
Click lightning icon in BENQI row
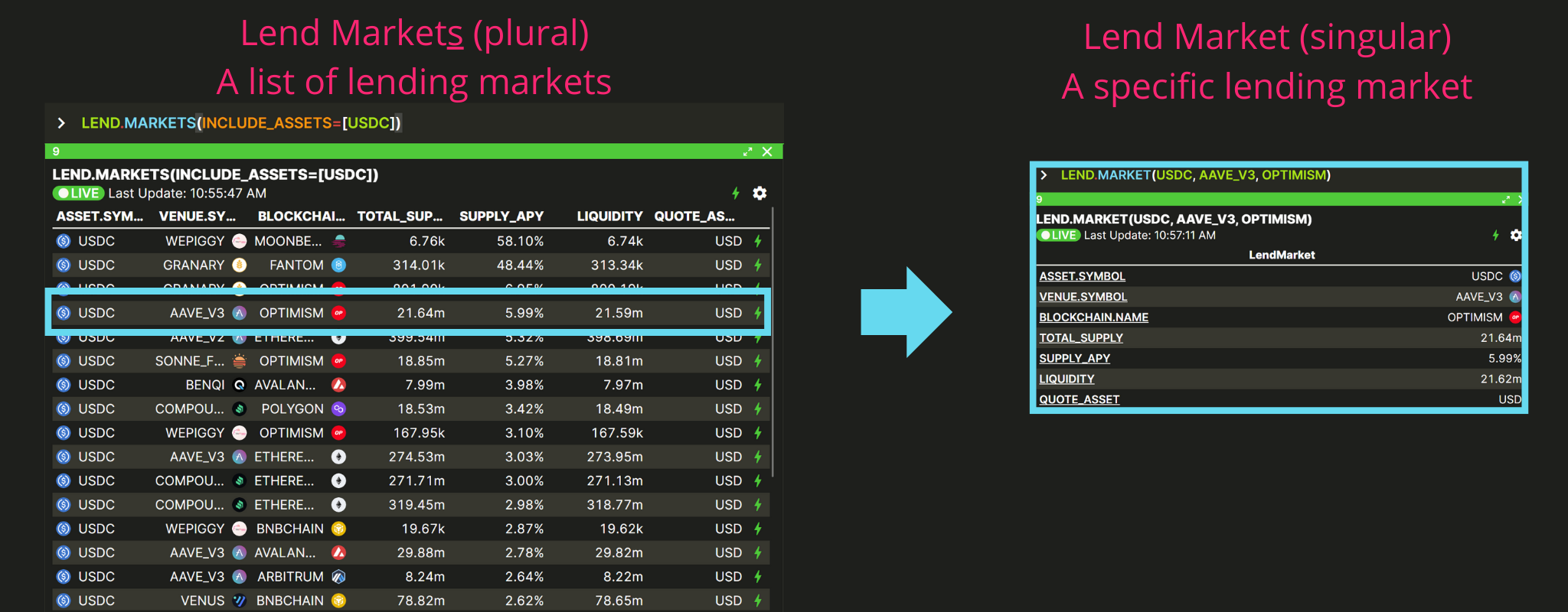pos(758,385)
